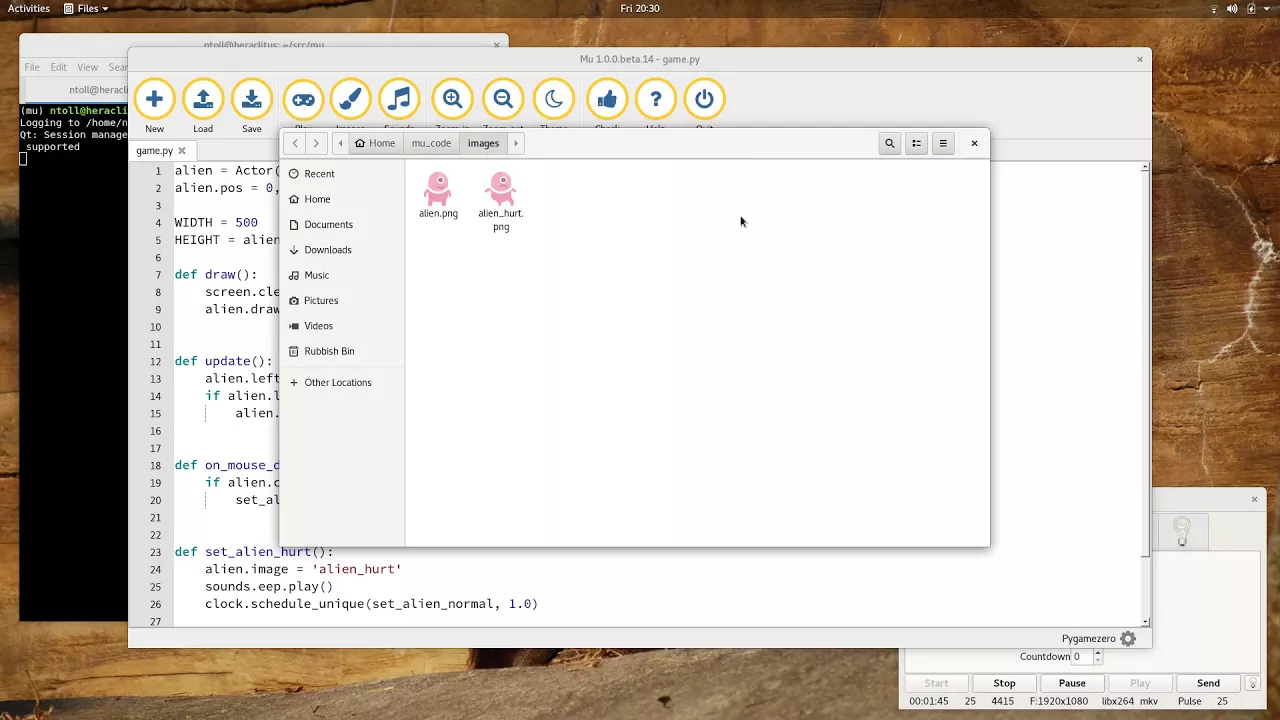Image resolution: width=1280 pixels, height=720 pixels.
Task: Click the volume icon in top bar
Action: pyautogui.click(x=1232, y=9)
